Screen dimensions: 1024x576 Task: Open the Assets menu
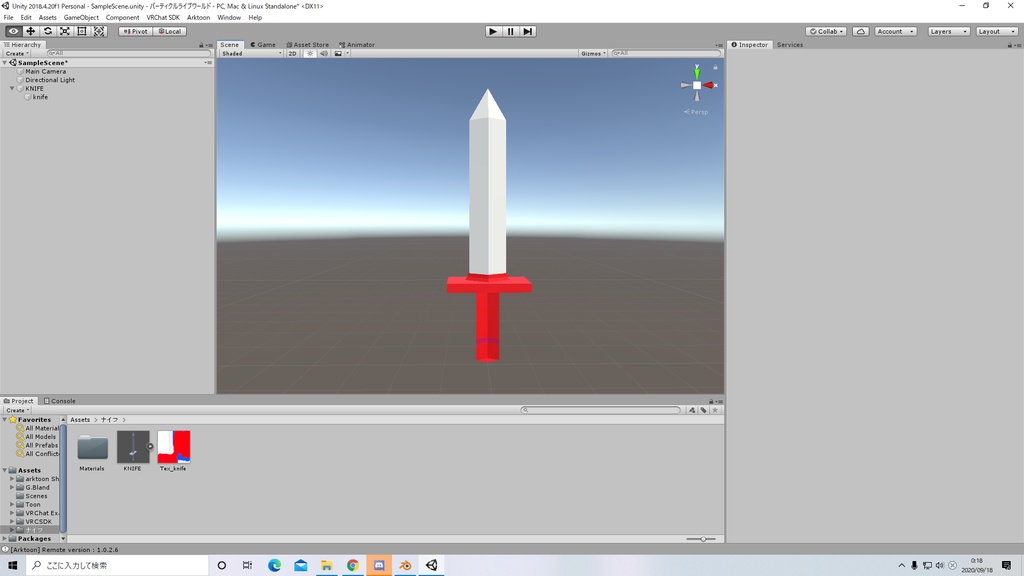tap(48, 18)
